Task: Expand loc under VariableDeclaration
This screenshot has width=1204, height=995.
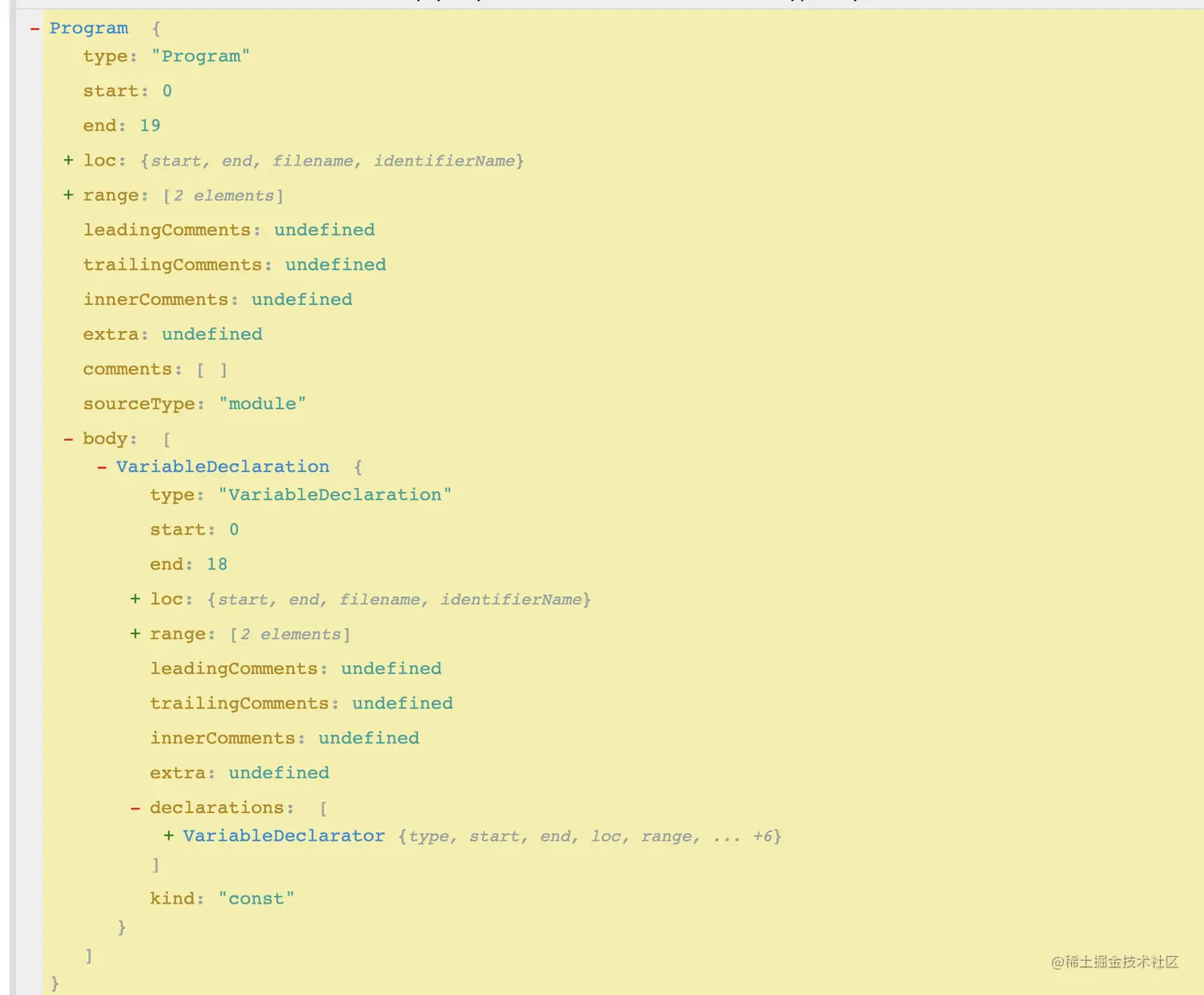Action: (135, 599)
